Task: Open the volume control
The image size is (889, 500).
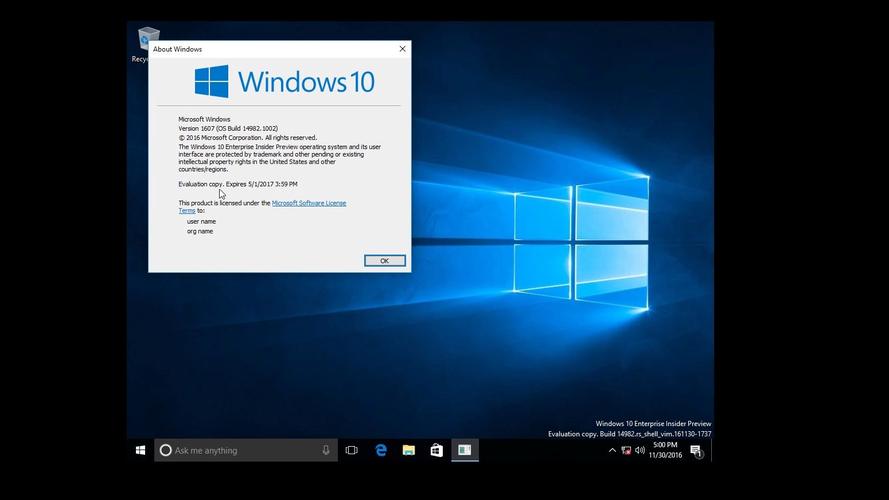Action: [640, 450]
